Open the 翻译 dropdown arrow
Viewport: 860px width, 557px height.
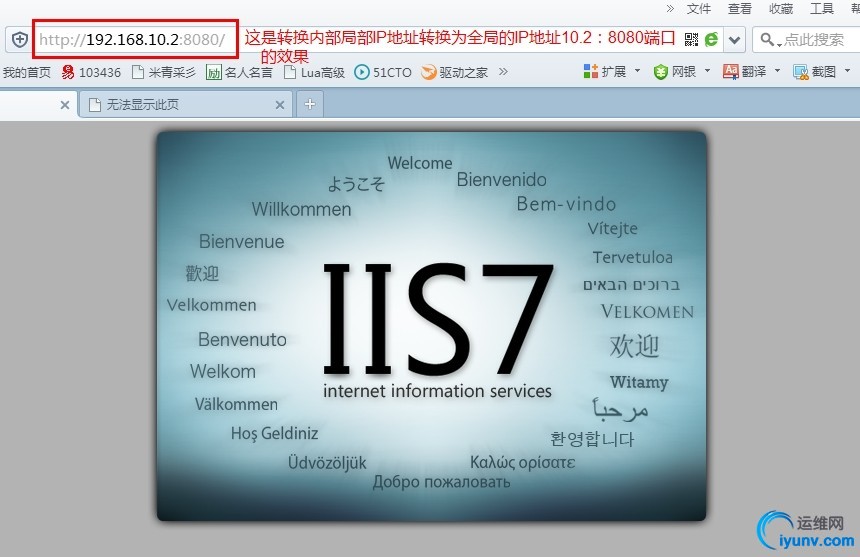click(x=777, y=71)
